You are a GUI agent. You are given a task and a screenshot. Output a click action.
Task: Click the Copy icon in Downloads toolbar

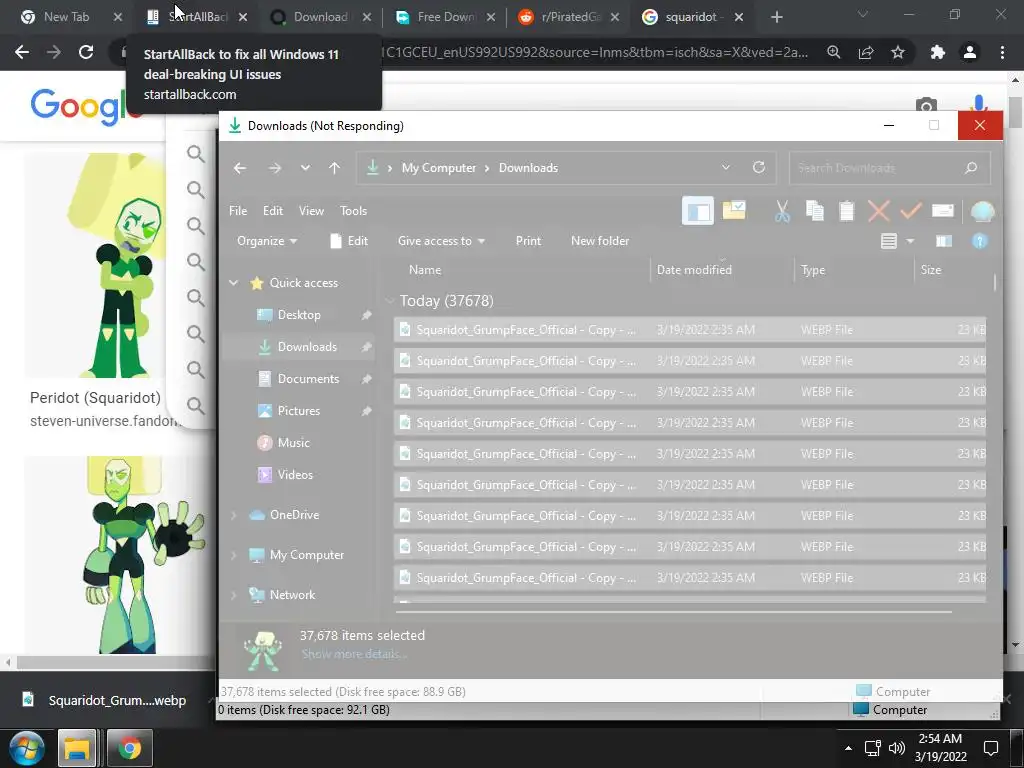point(814,211)
